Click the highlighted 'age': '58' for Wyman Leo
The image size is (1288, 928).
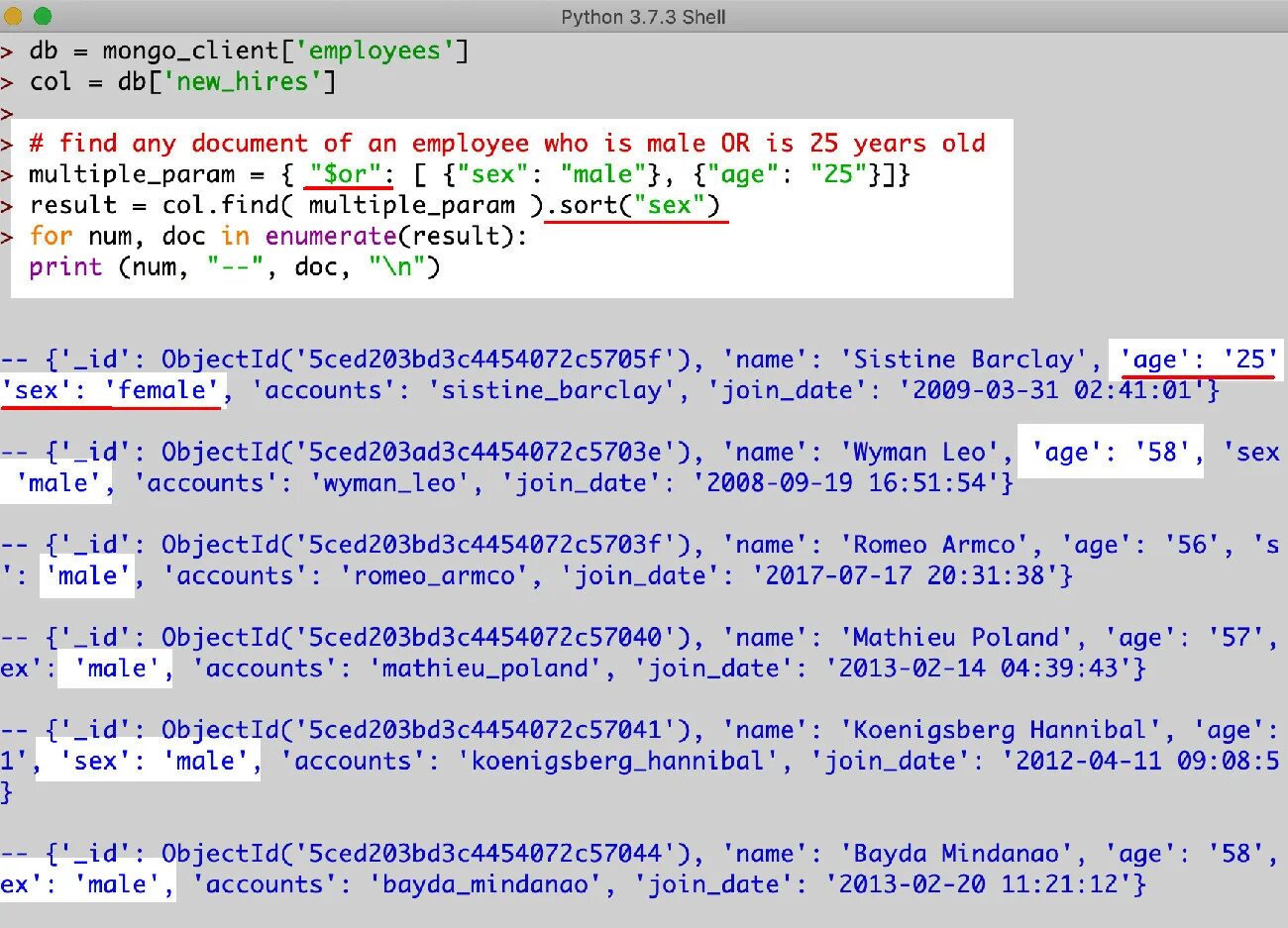tap(1111, 453)
